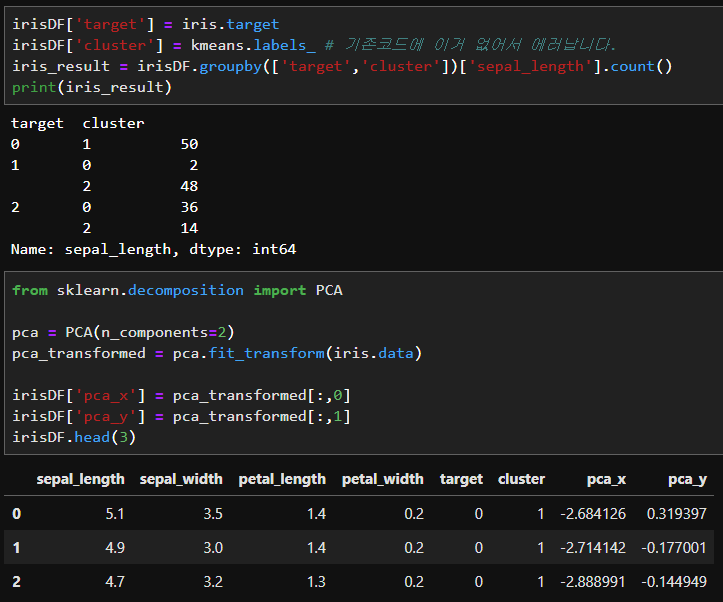Click the count value 50 in the output
723x602 pixels.
(189, 144)
